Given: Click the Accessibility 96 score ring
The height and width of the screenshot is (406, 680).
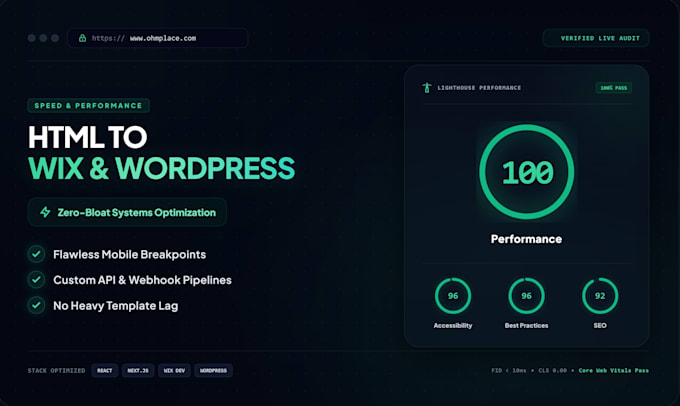Looking at the screenshot, I should (x=453, y=296).
